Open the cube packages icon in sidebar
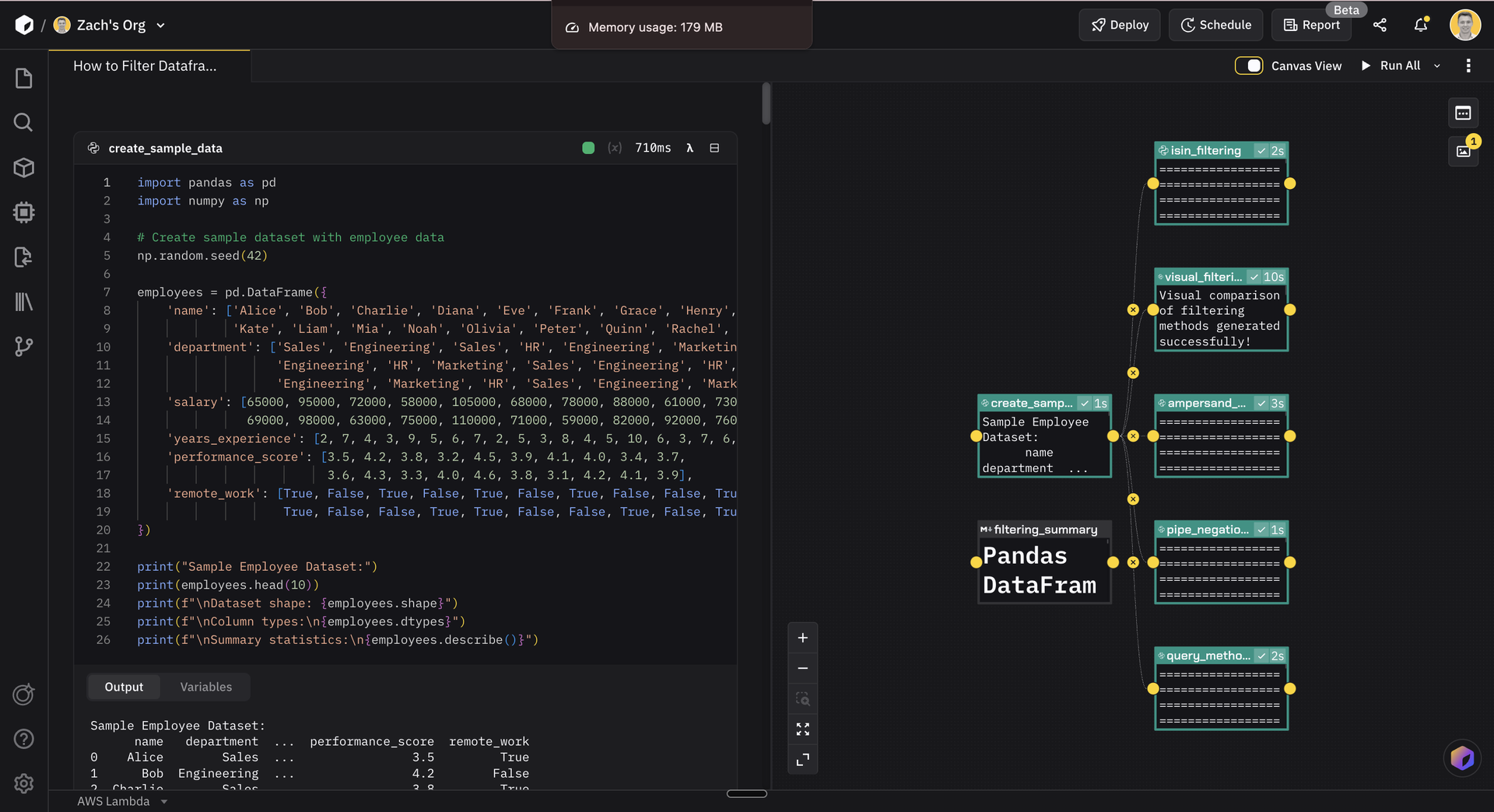This screenshot has height=812, width=1494. [x=24, y=167]
